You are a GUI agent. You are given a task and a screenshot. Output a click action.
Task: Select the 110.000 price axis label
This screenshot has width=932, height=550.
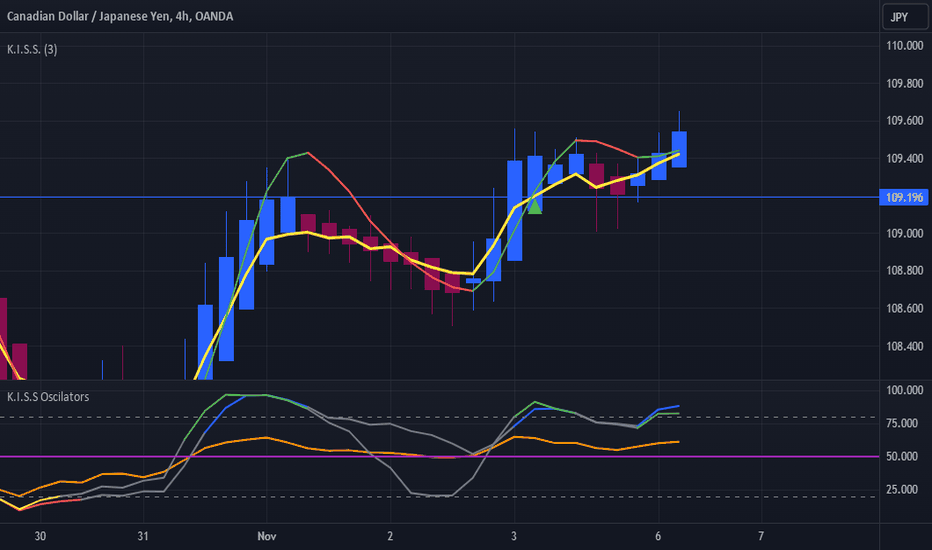pyautogui.click(x=905, y=46)
